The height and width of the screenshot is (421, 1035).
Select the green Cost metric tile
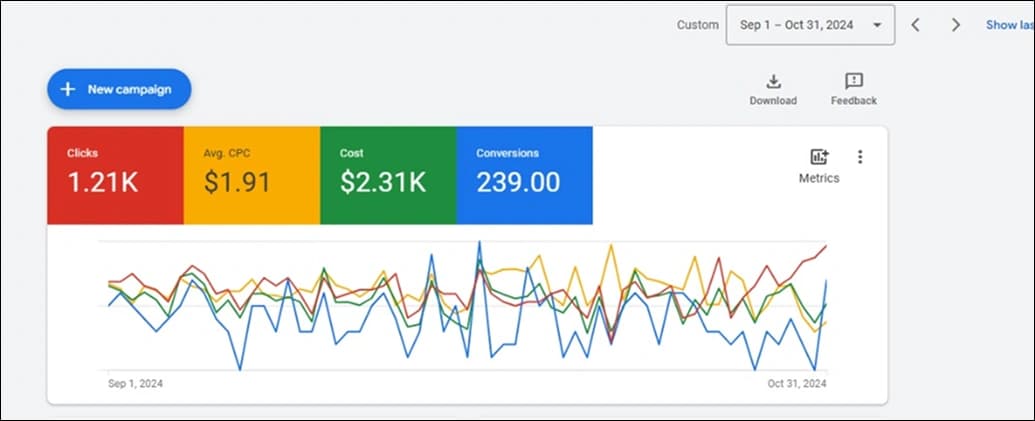tap(388, 176)
